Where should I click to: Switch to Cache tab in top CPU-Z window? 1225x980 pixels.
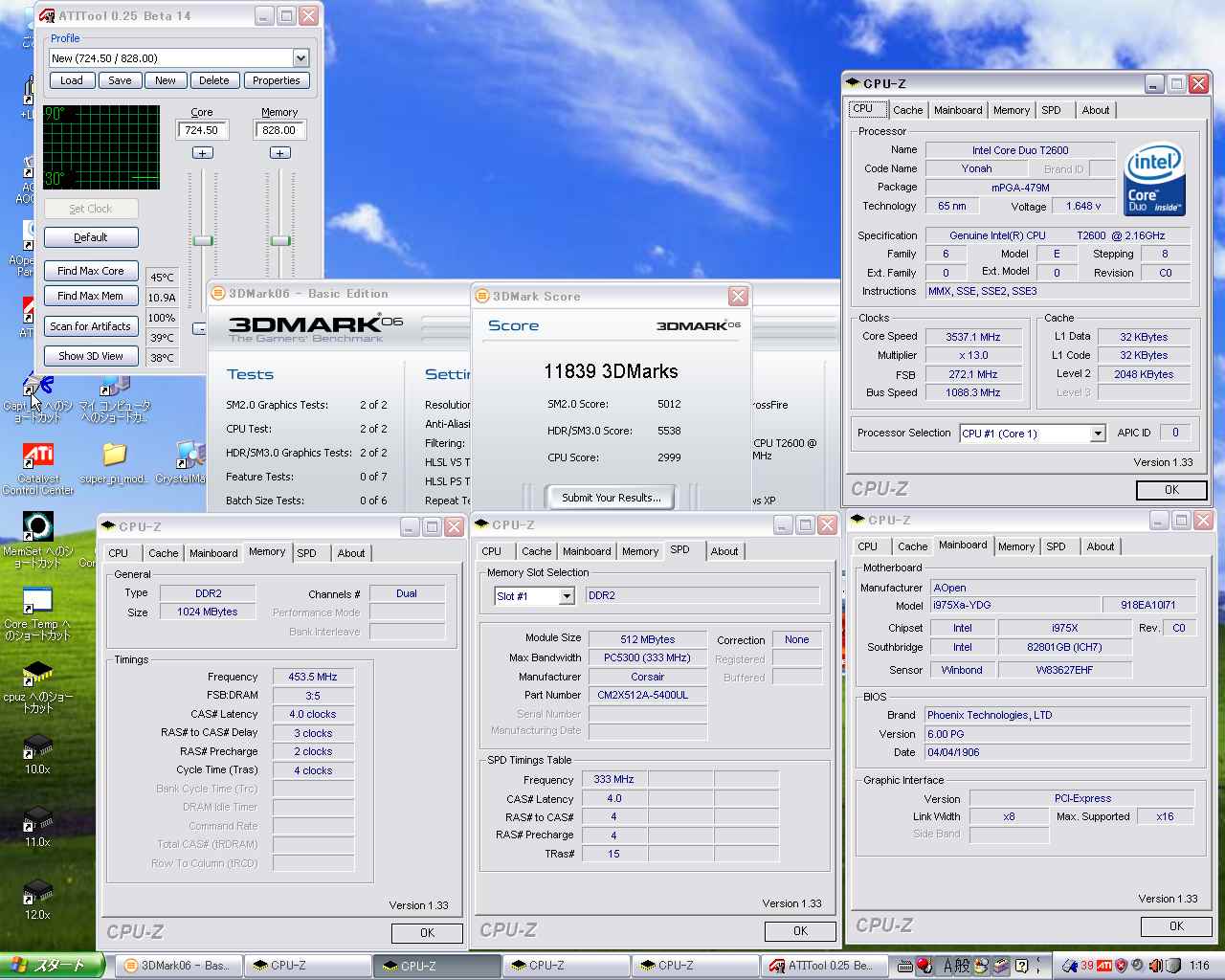907,110
